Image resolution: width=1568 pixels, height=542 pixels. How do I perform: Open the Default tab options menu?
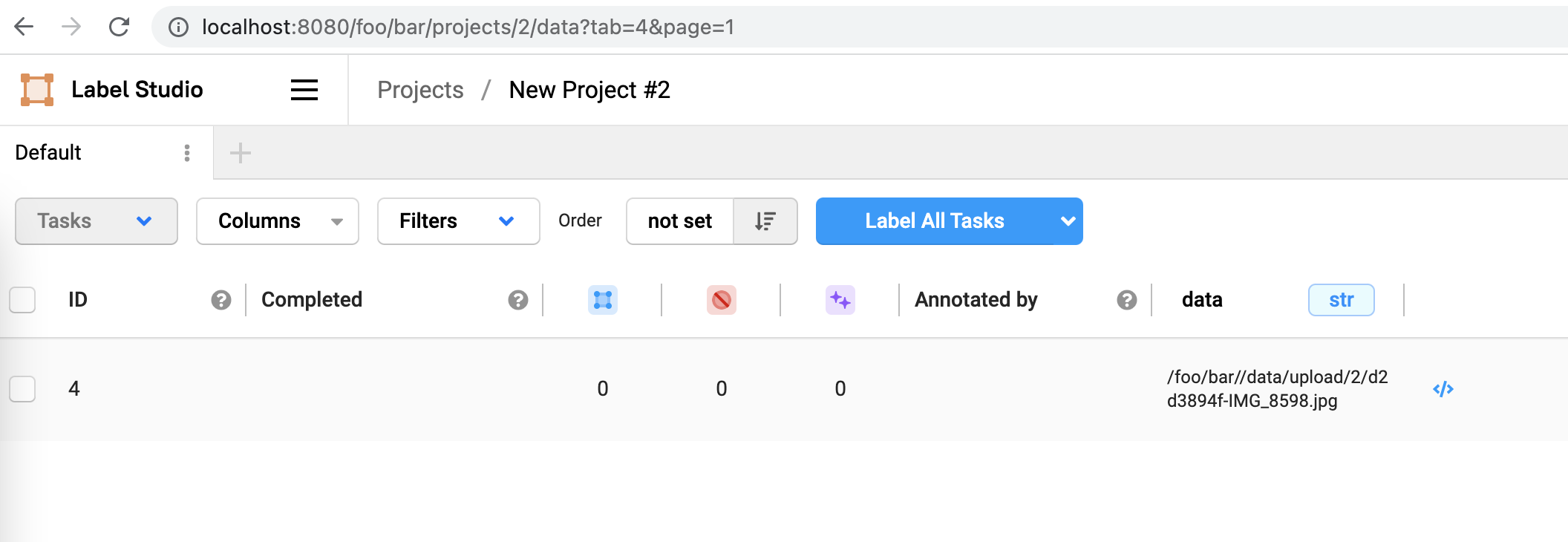pos(185,152)
